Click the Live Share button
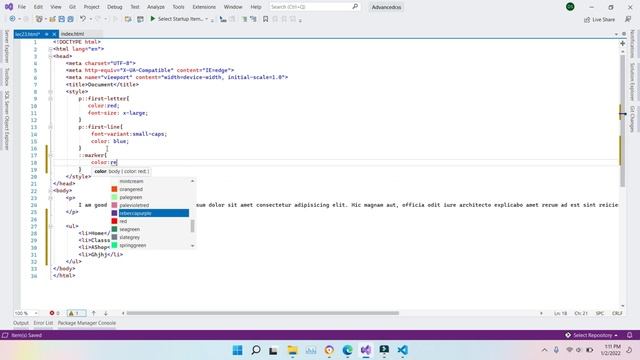The height and width of the screenshot is (360, 640). tap(599, 20)
